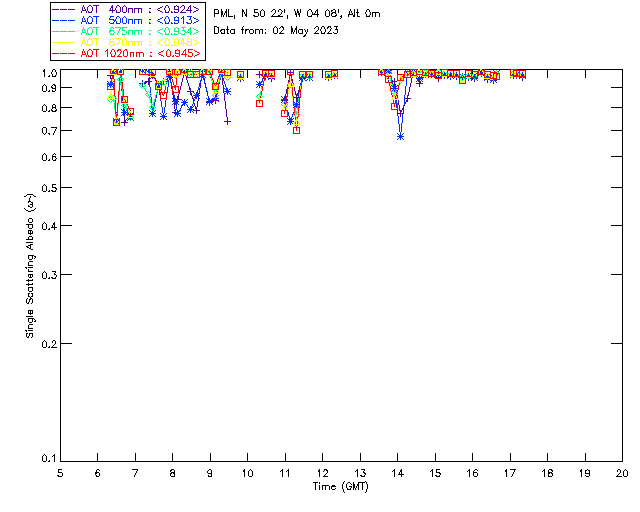Screen dimensions: 640x512
Task: Click the purple plus marker near 9.5 GMT
Action: [227, 121]
